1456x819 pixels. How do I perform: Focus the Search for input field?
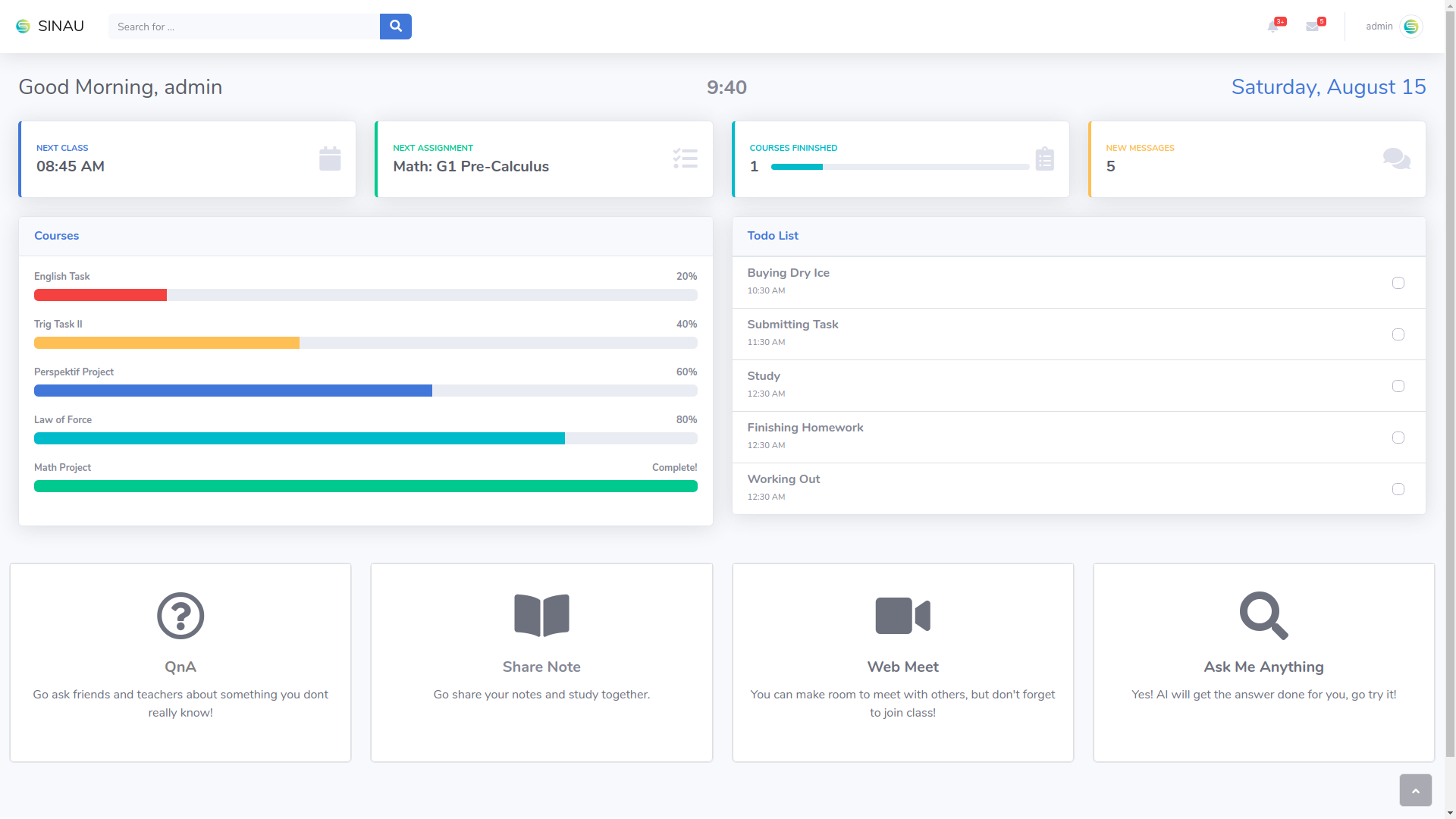pyautogui.click(x=244, y=27)
